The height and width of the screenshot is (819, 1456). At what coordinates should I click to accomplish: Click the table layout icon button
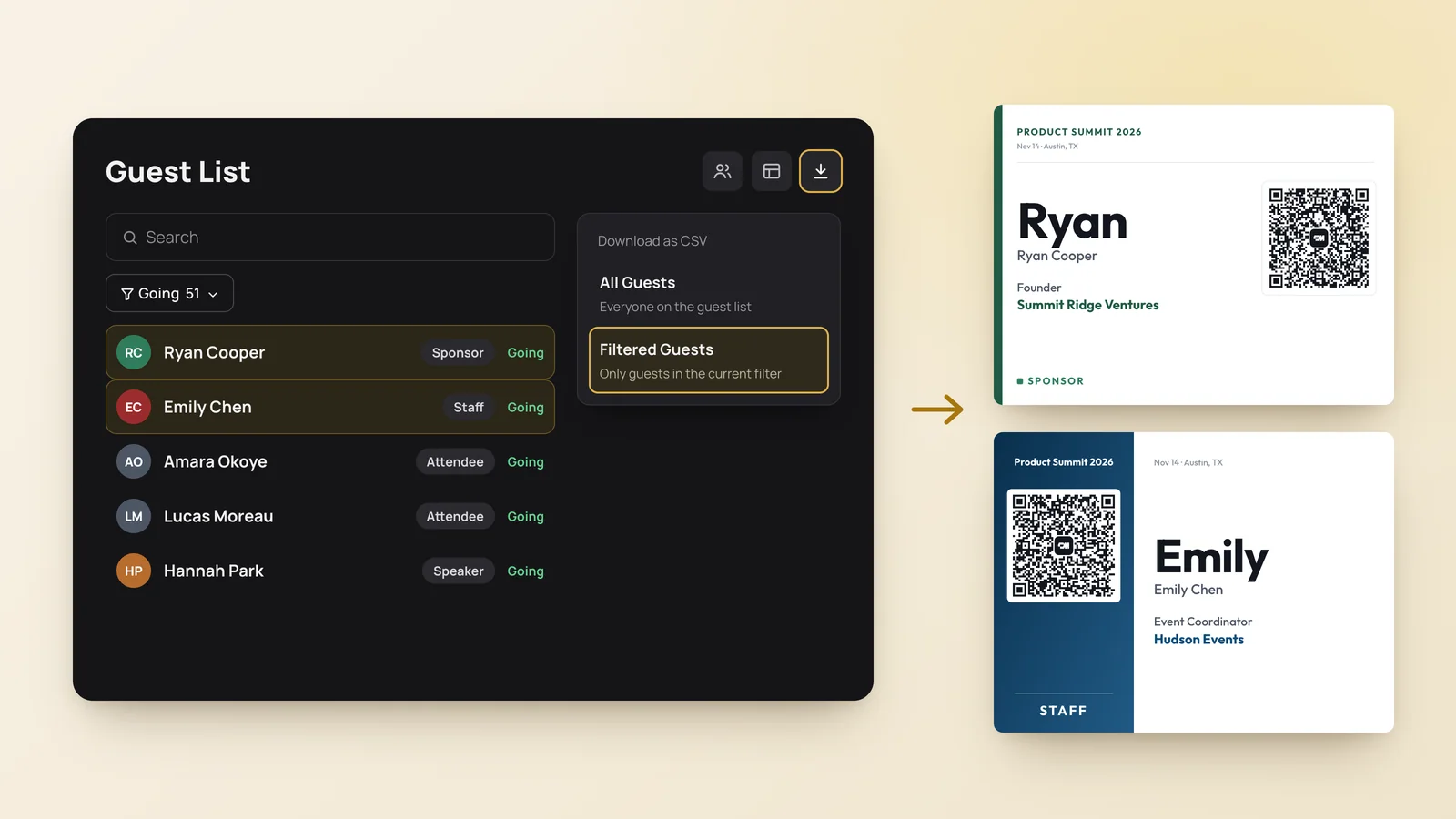[x=772, y=171]
